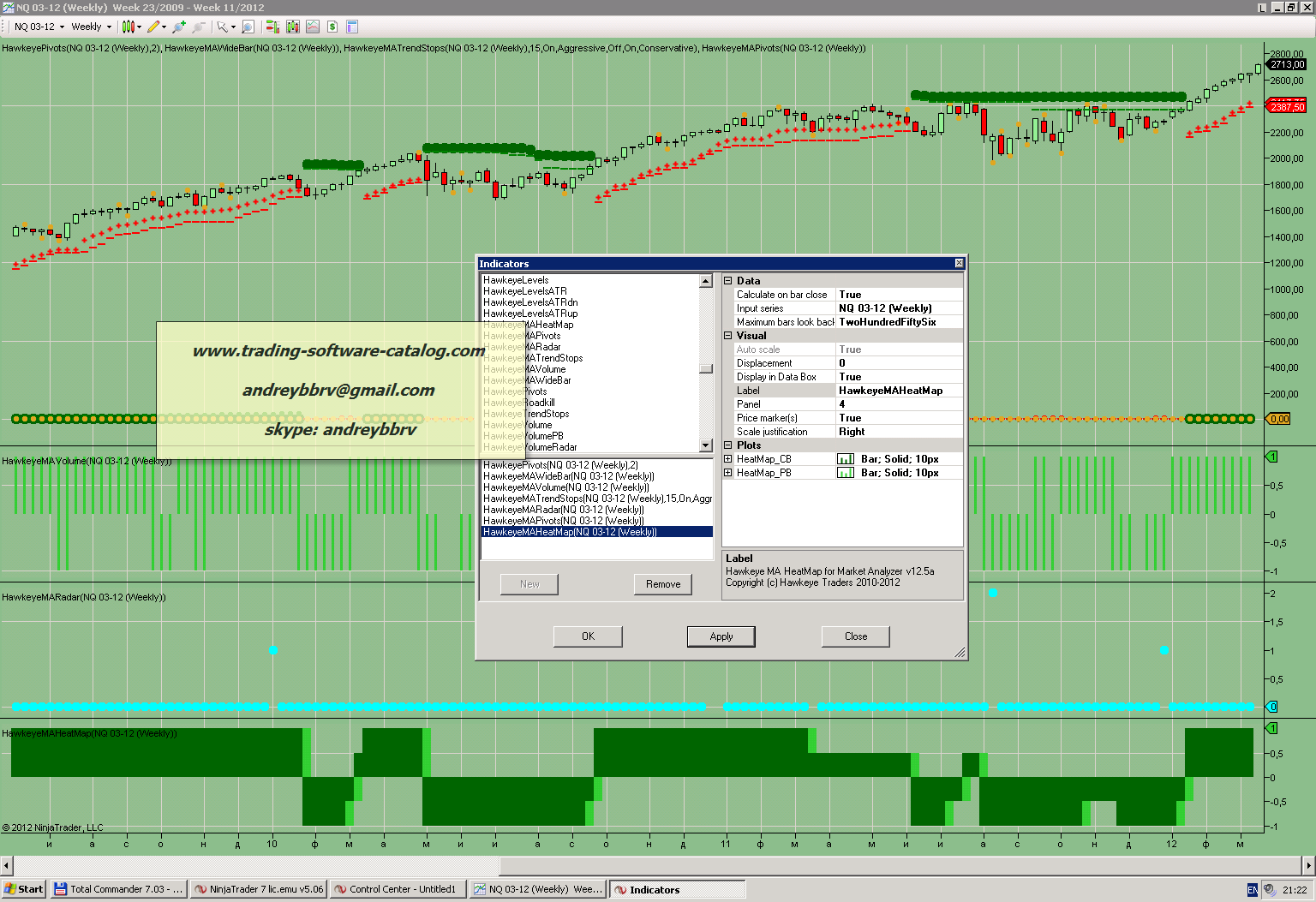The width and height of the screenshot is (1316, 902).
Task: Collapse the Visual properties section
Action: tap(728, 336)
